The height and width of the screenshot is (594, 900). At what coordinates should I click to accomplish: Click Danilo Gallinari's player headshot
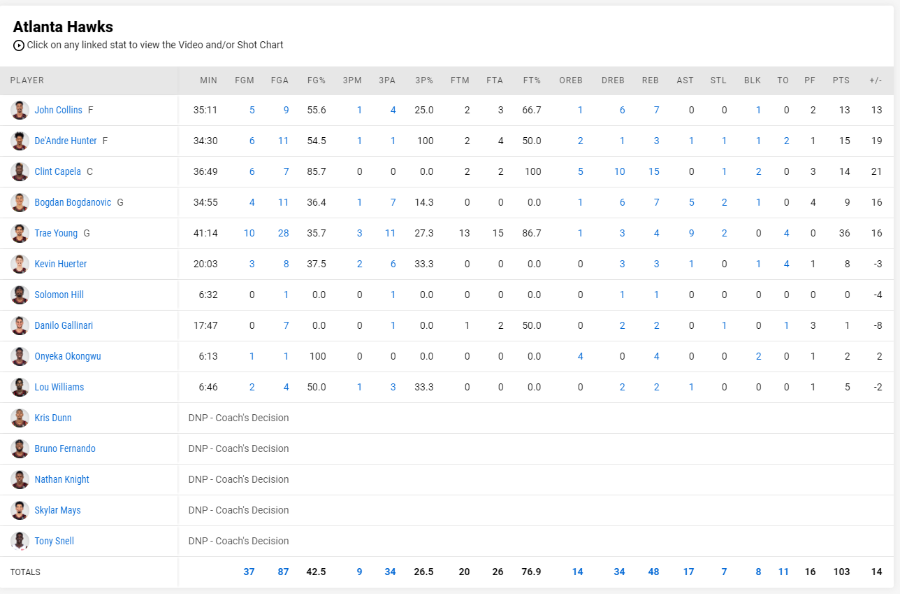[x=20, y=325]
